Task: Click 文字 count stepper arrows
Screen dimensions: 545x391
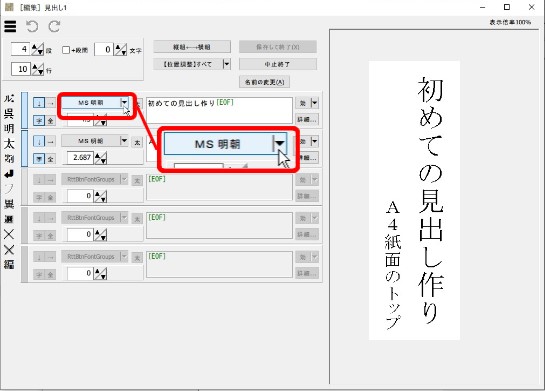Action: tap(121, 50)
